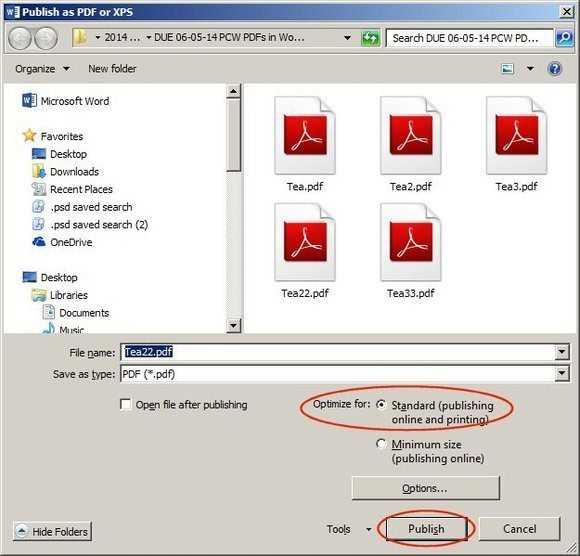Open the Organize menu
Image resolution: width=580 pixels, height=556 pixels.
click(x=42, y=69)
